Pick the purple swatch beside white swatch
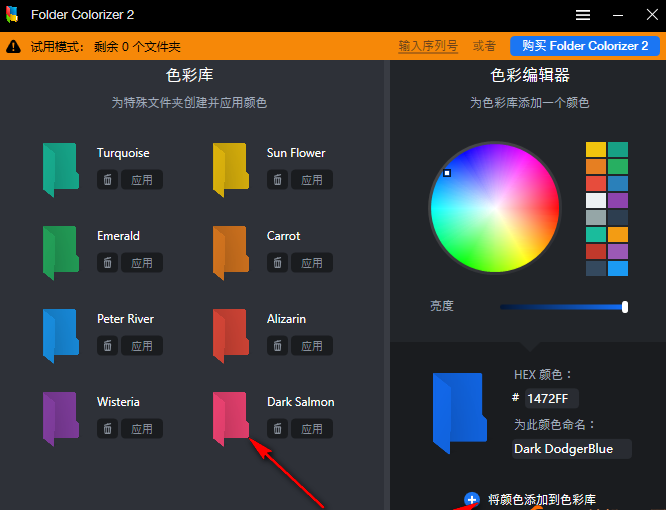This screenshot has height=510, width=666. point(618,200)
